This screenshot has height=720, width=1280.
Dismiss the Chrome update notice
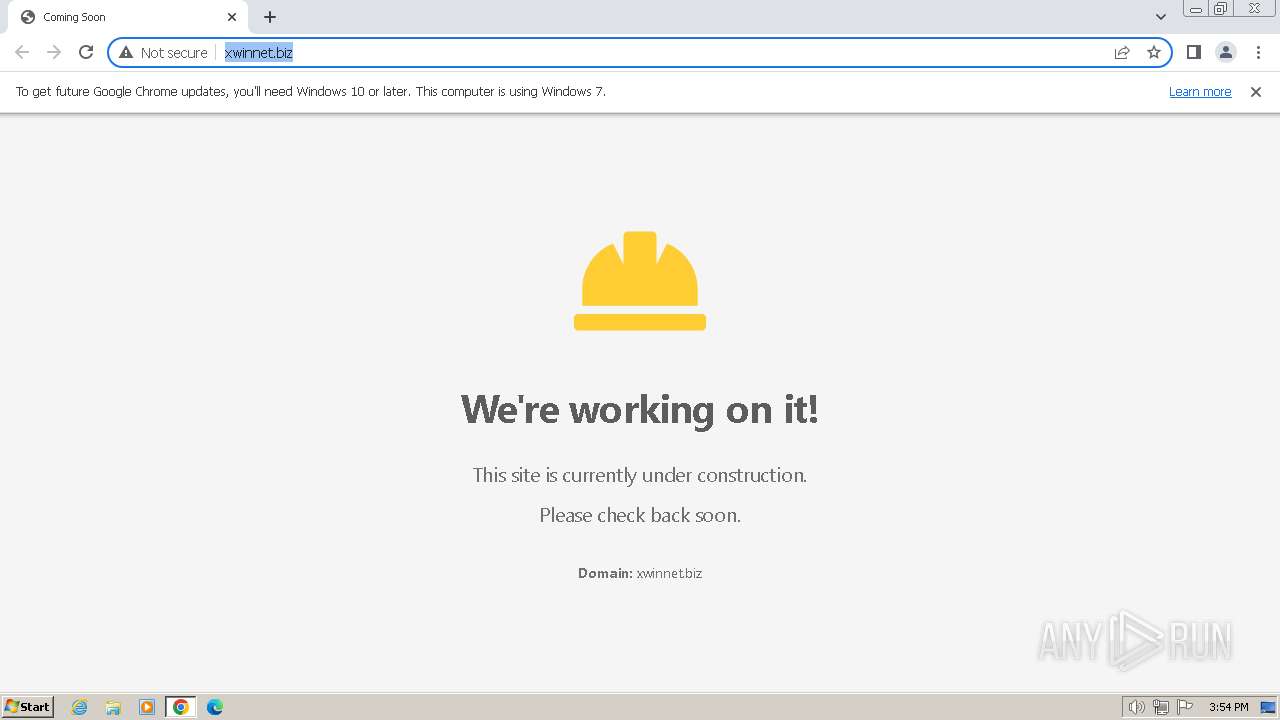coord(1256,91)
